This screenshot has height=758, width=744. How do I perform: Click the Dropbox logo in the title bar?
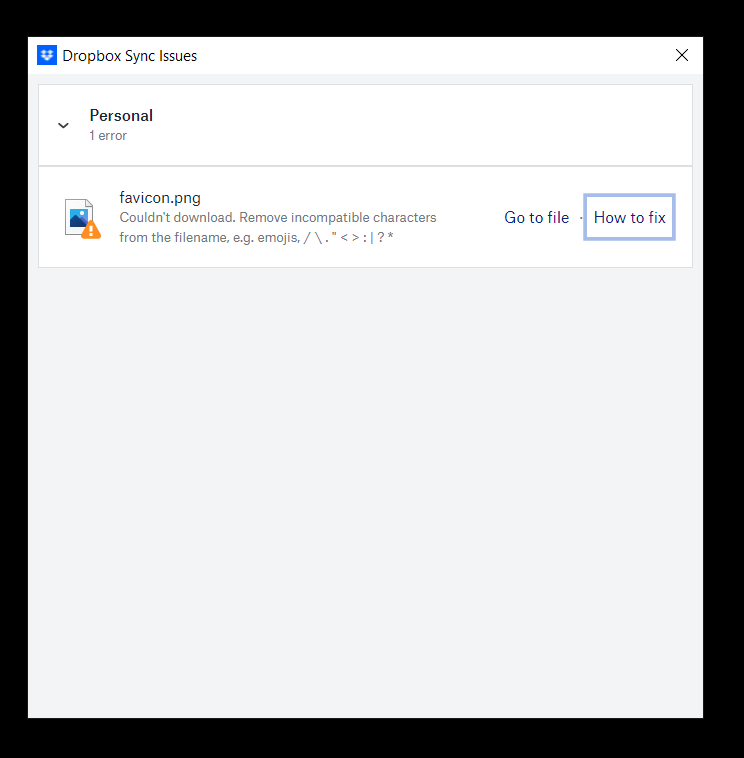pyautogui.click(x=47, y=56)
